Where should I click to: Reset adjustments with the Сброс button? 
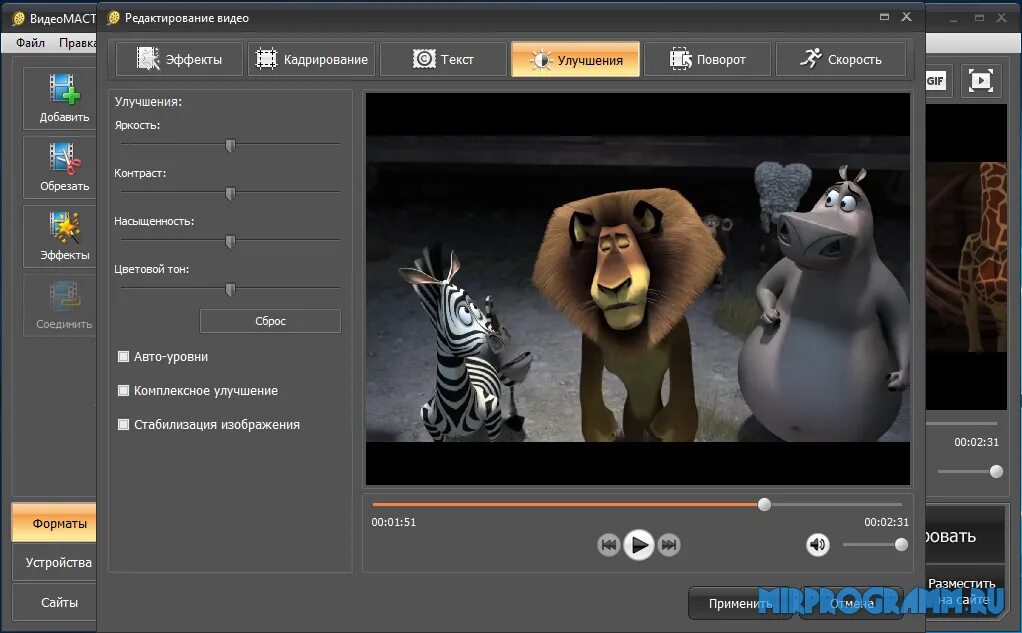(270, 321)
